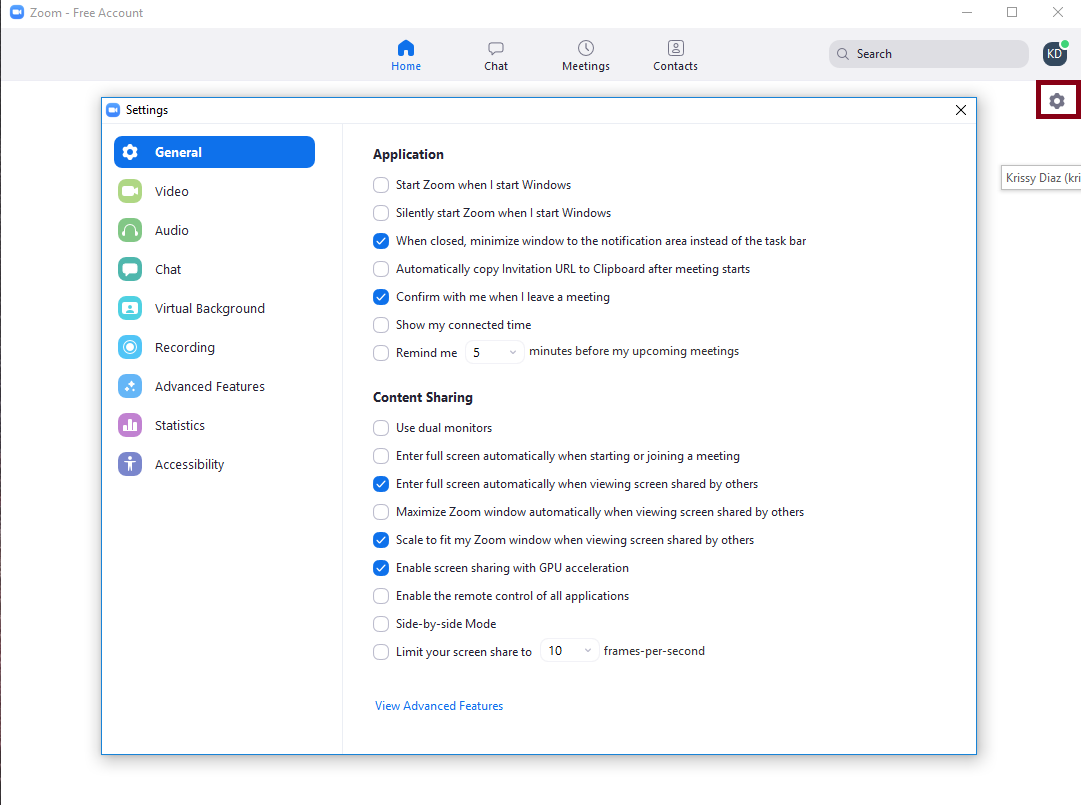Click the search magnifier icon
Viewport: 1081px width, 805px height.
[842, 54]
